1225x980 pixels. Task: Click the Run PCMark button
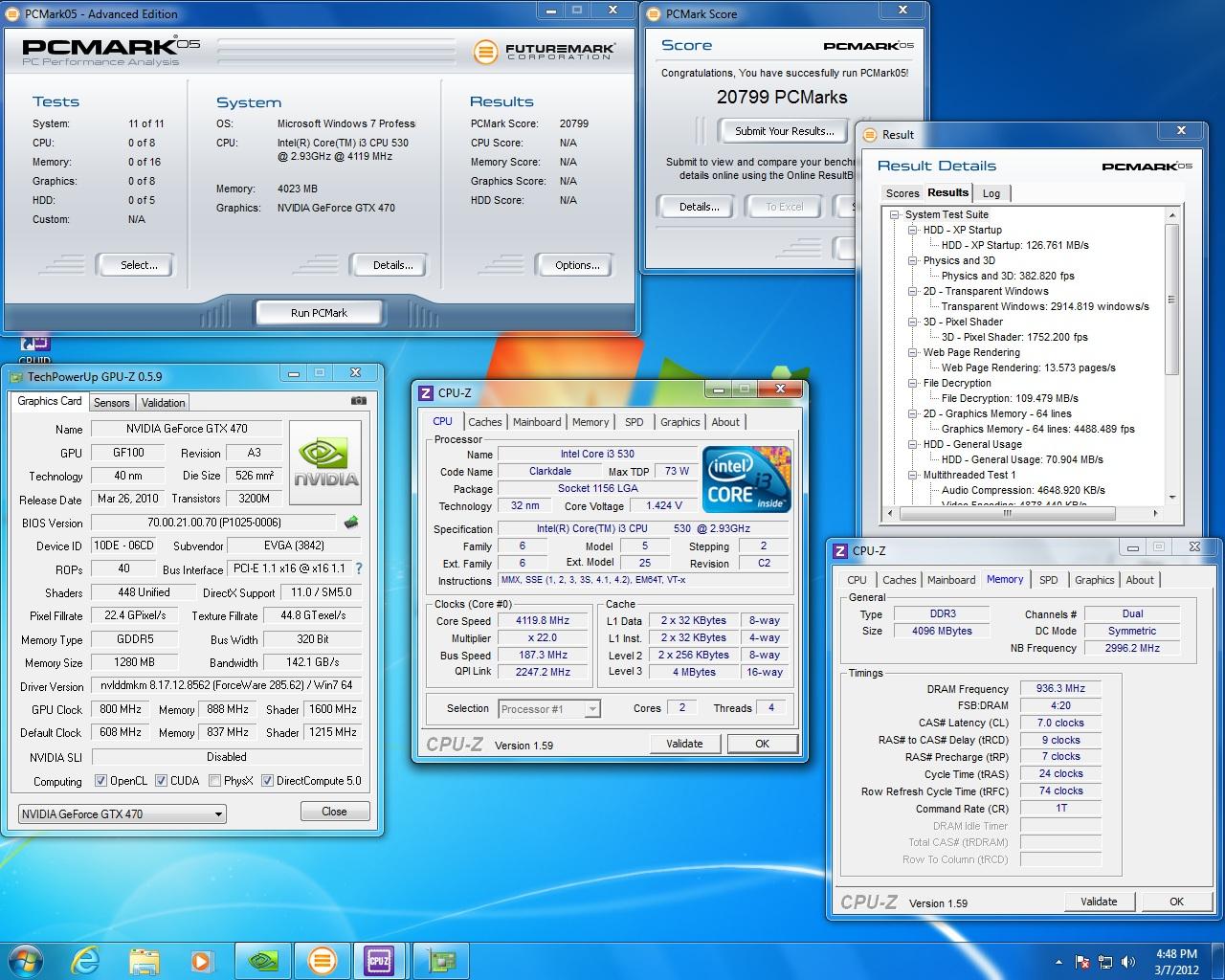(319, 313)
